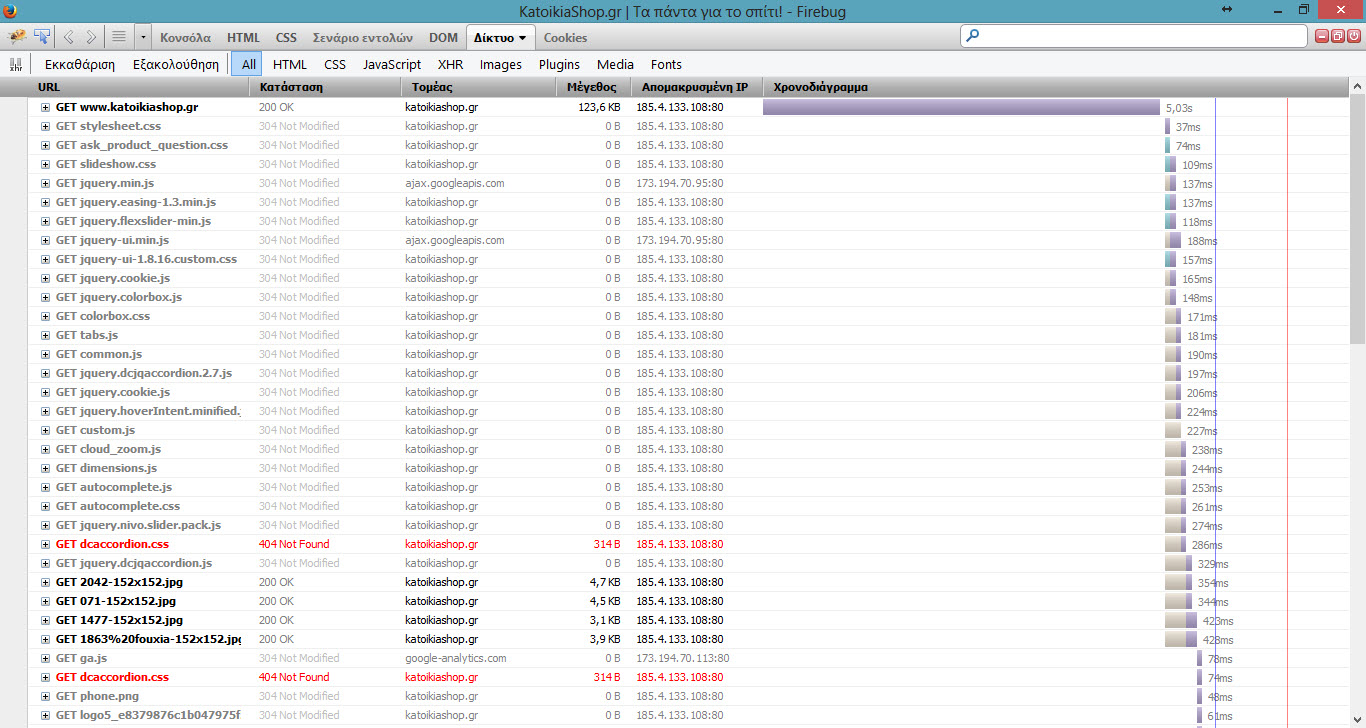Screen dimensions: 1366x728
Task: Expand the GET colorbox.css request
Action: [x=45, y=316]
